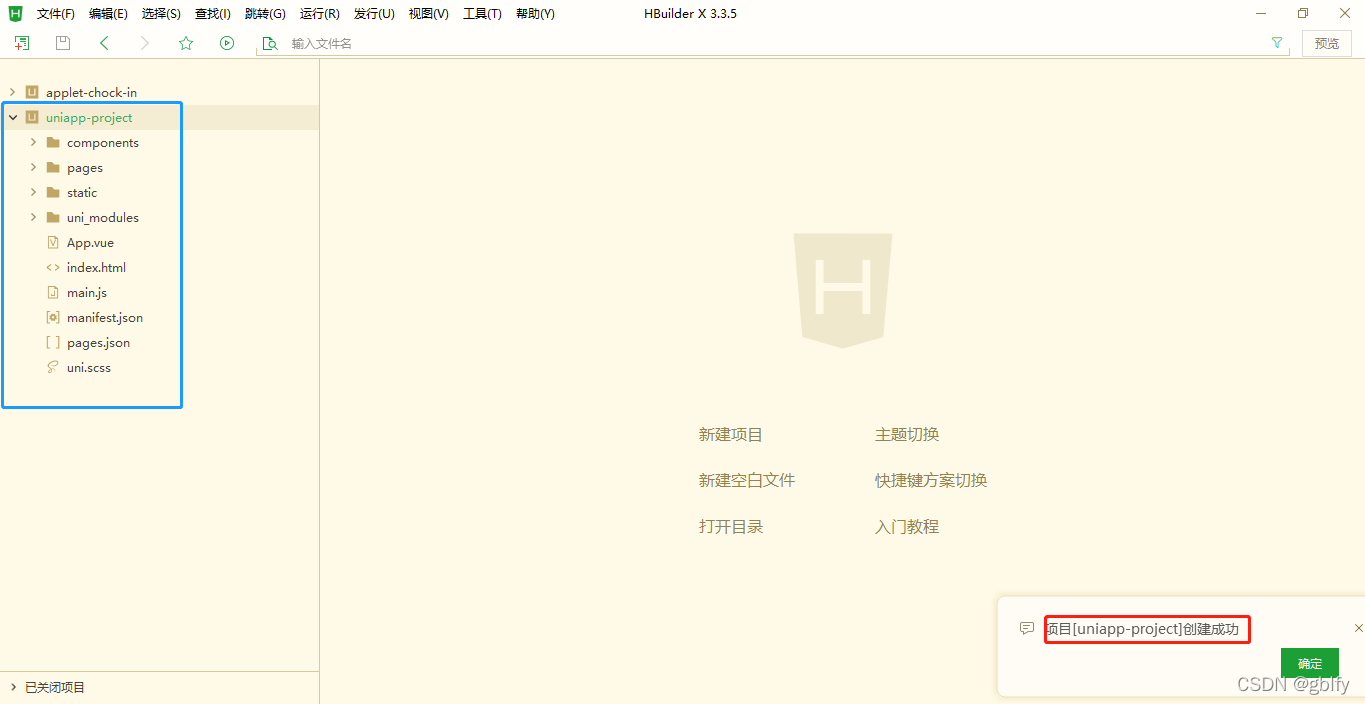Viewport: 1365px width, 704px height.
Task: Open the 查找(I) menu
Action: pyautogui.click(x=212, y=14)
